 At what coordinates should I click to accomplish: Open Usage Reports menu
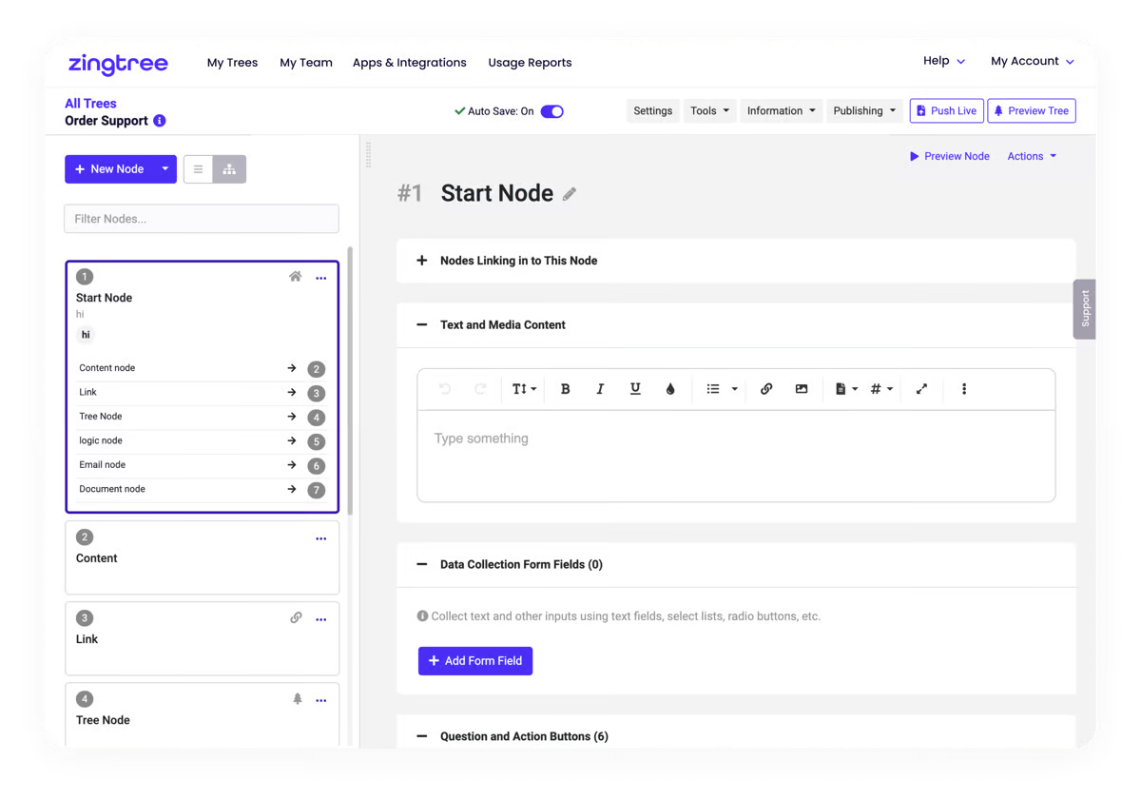point(530,63)
